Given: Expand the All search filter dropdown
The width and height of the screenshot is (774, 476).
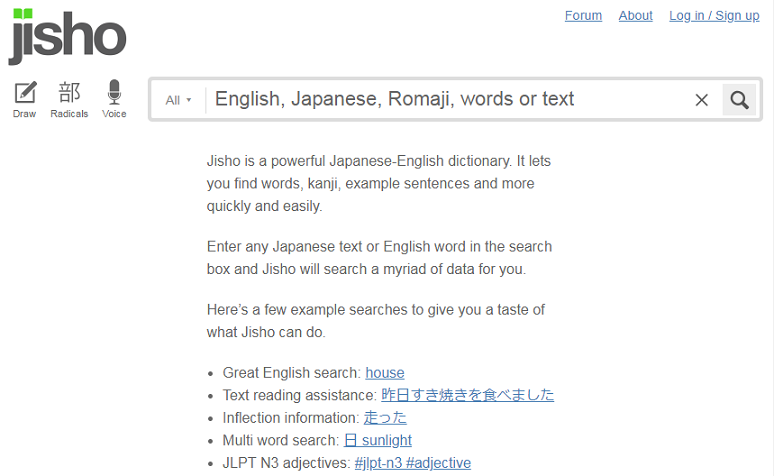Looking at the screenshot, I should tap(178, 100).
